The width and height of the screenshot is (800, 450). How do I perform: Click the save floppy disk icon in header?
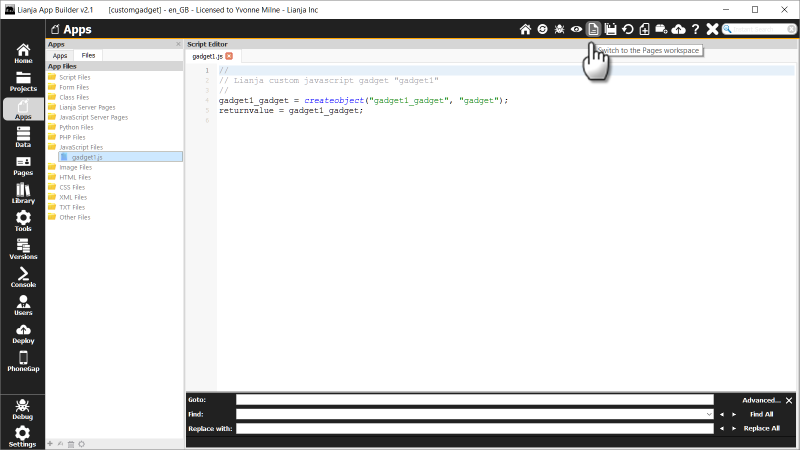point(611,30)
